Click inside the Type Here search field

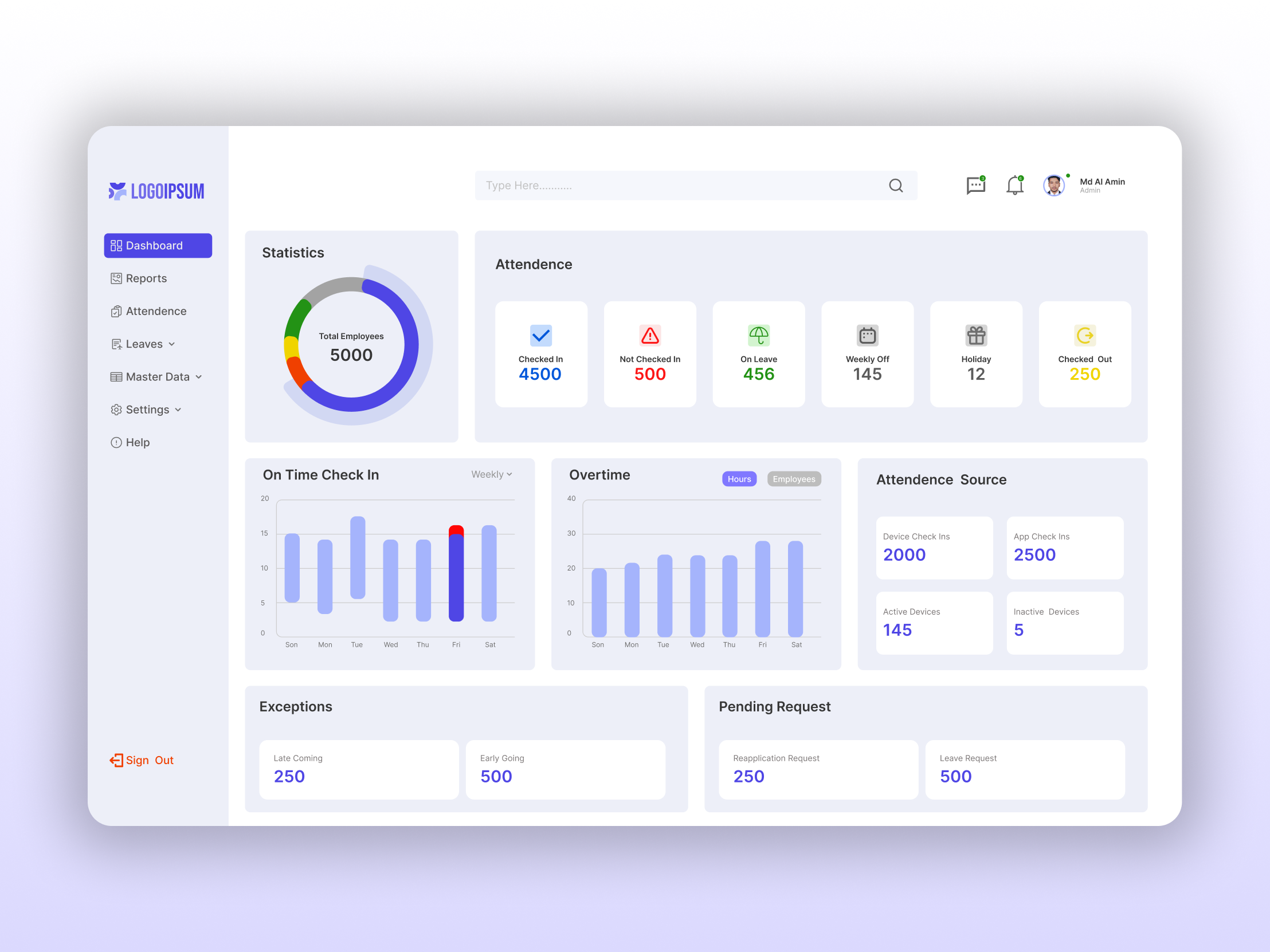click(x=632, y=186)
